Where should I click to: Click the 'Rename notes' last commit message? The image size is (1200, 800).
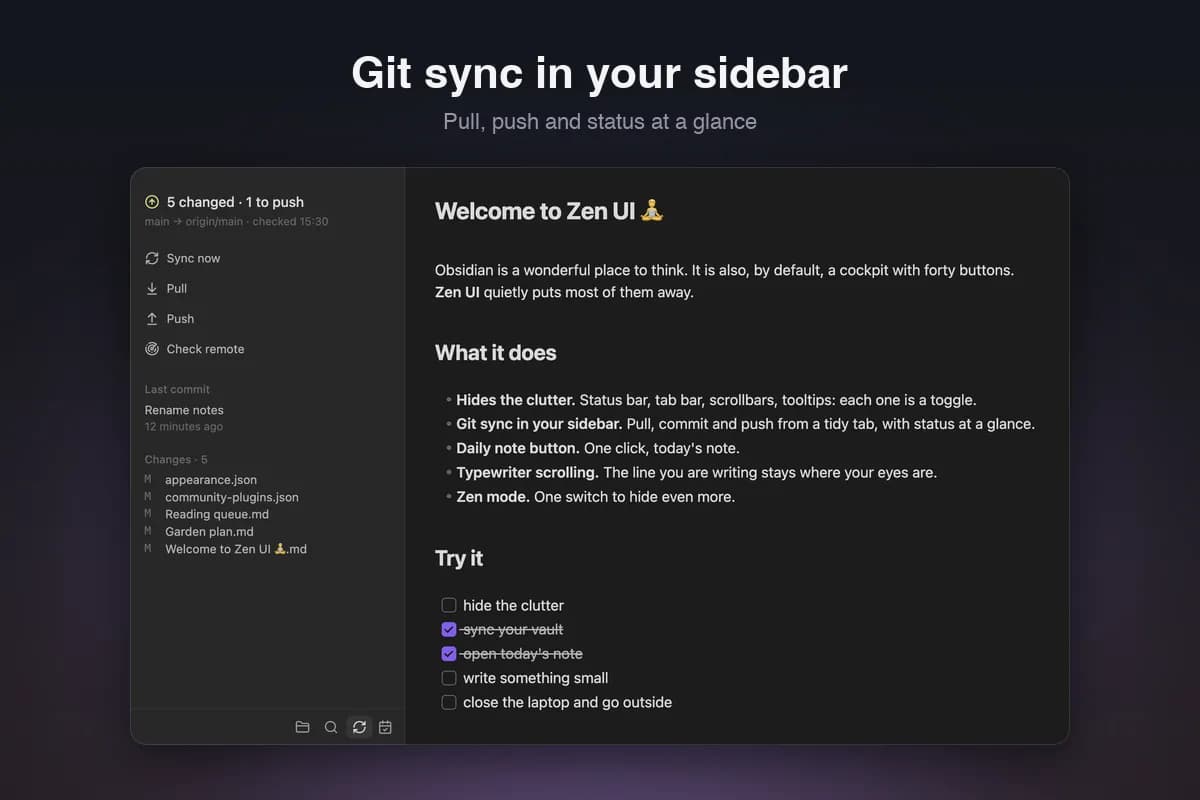(x=184, y=410)
